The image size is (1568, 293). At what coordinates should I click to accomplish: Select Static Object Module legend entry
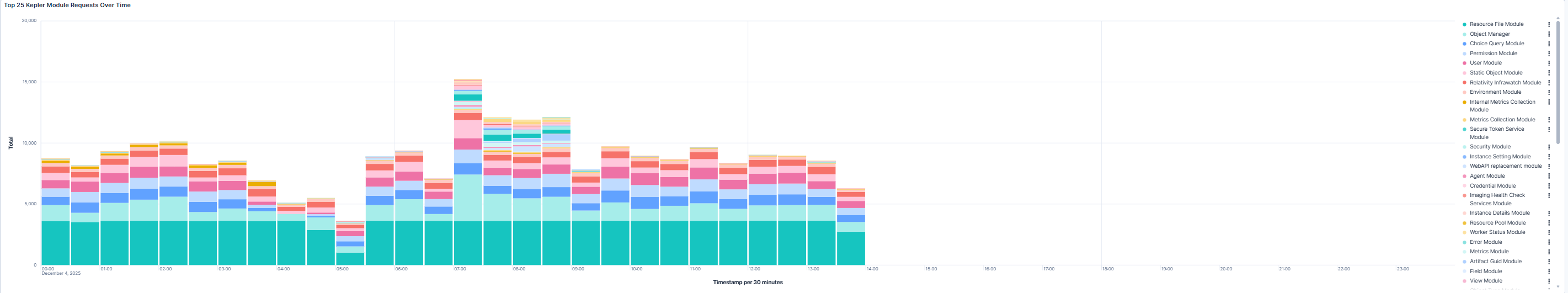(x=1496, y=73)
